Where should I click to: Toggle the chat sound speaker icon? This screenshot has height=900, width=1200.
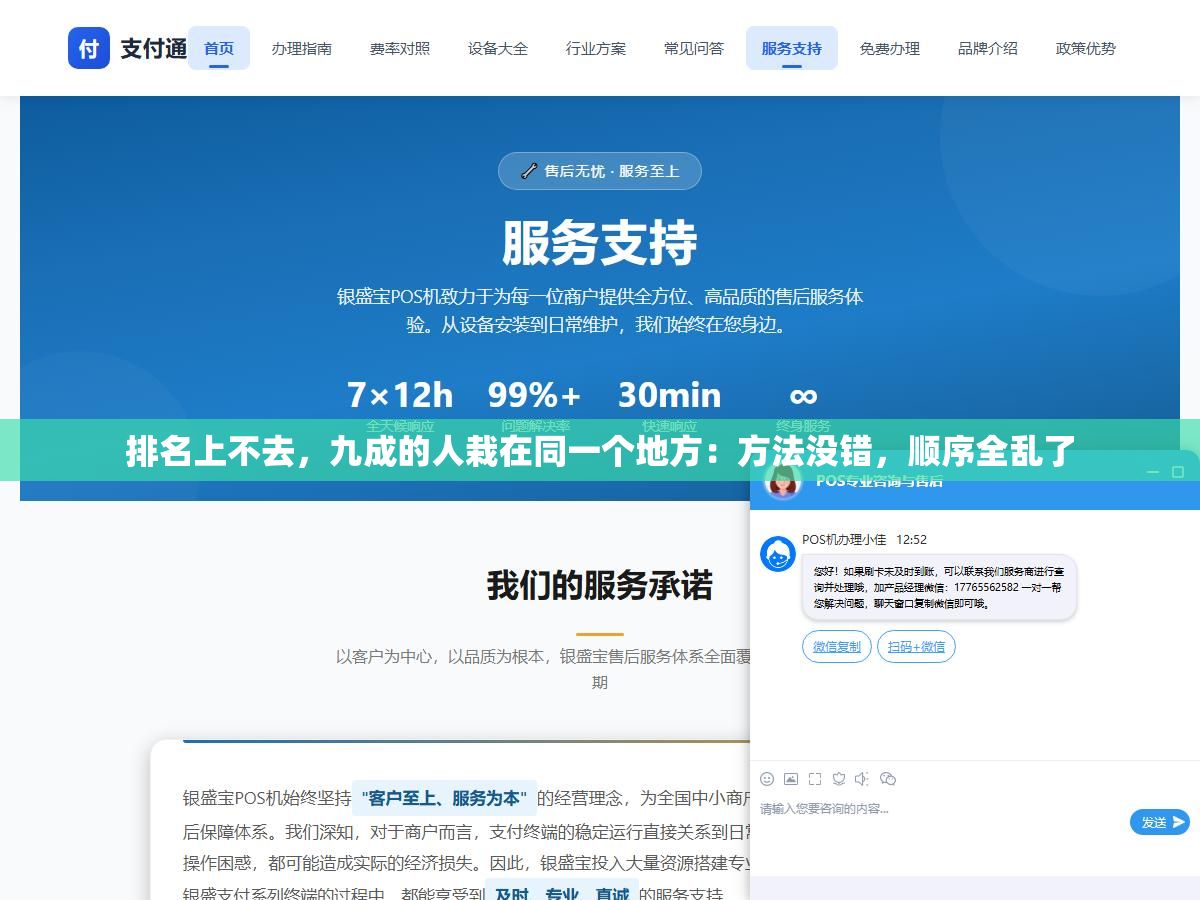pyautogui.click(x=862, y=779)
